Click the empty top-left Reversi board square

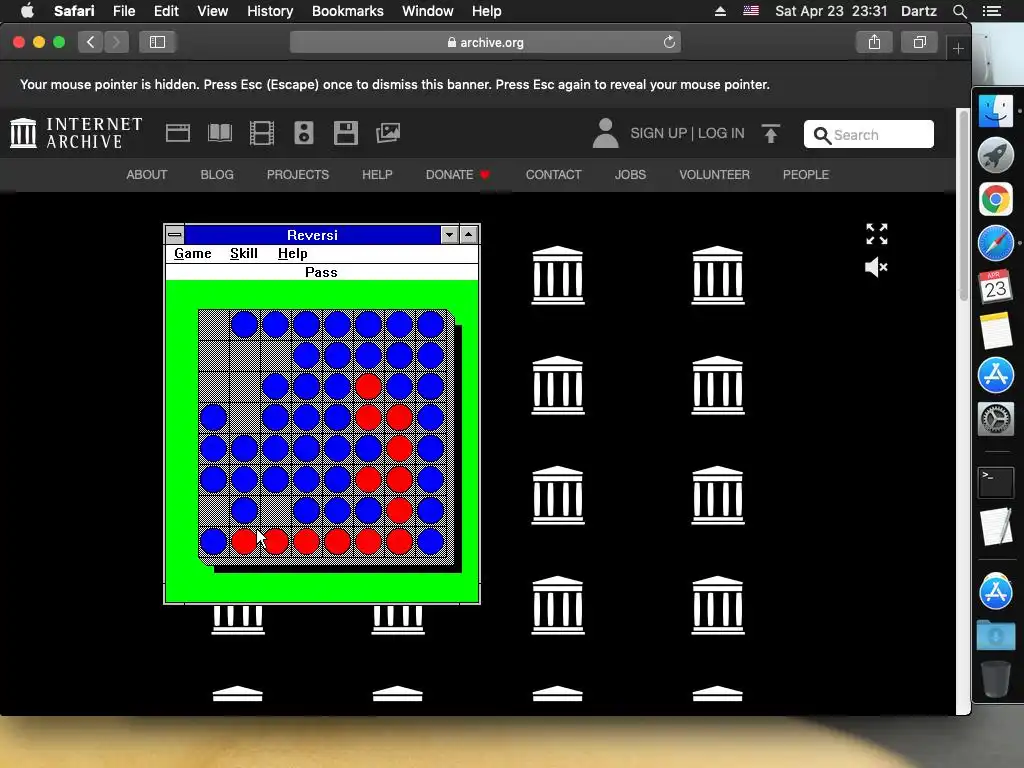tap(214, 325)
